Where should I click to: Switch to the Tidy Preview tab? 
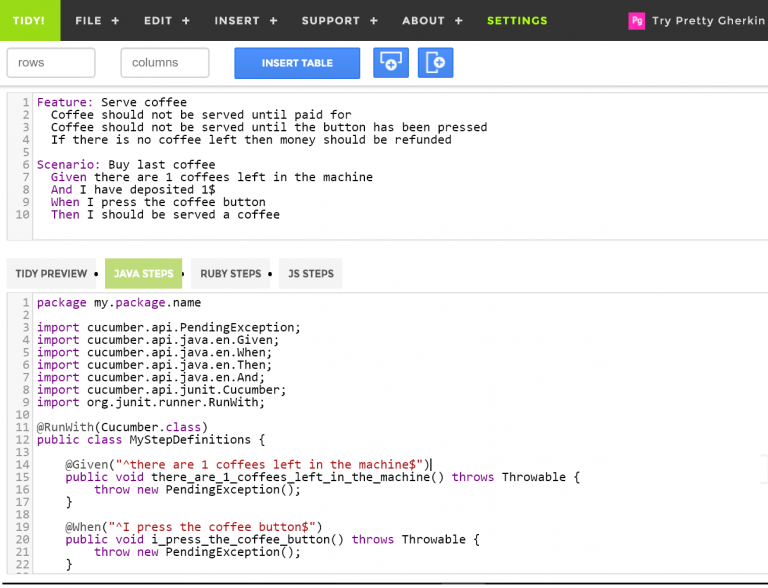[x=51, y=273]
